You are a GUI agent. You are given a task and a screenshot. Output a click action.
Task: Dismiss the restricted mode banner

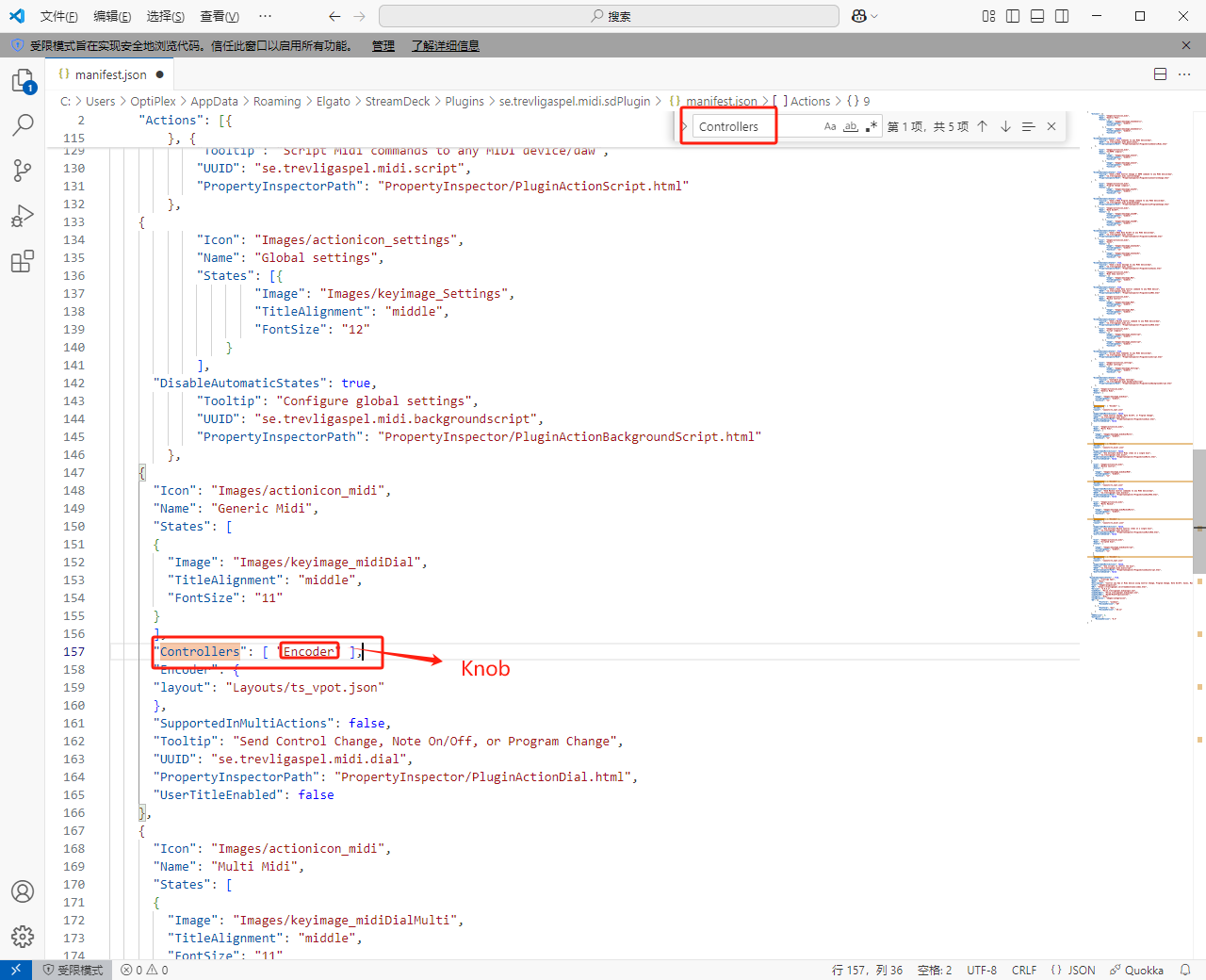click(1186, 45)
